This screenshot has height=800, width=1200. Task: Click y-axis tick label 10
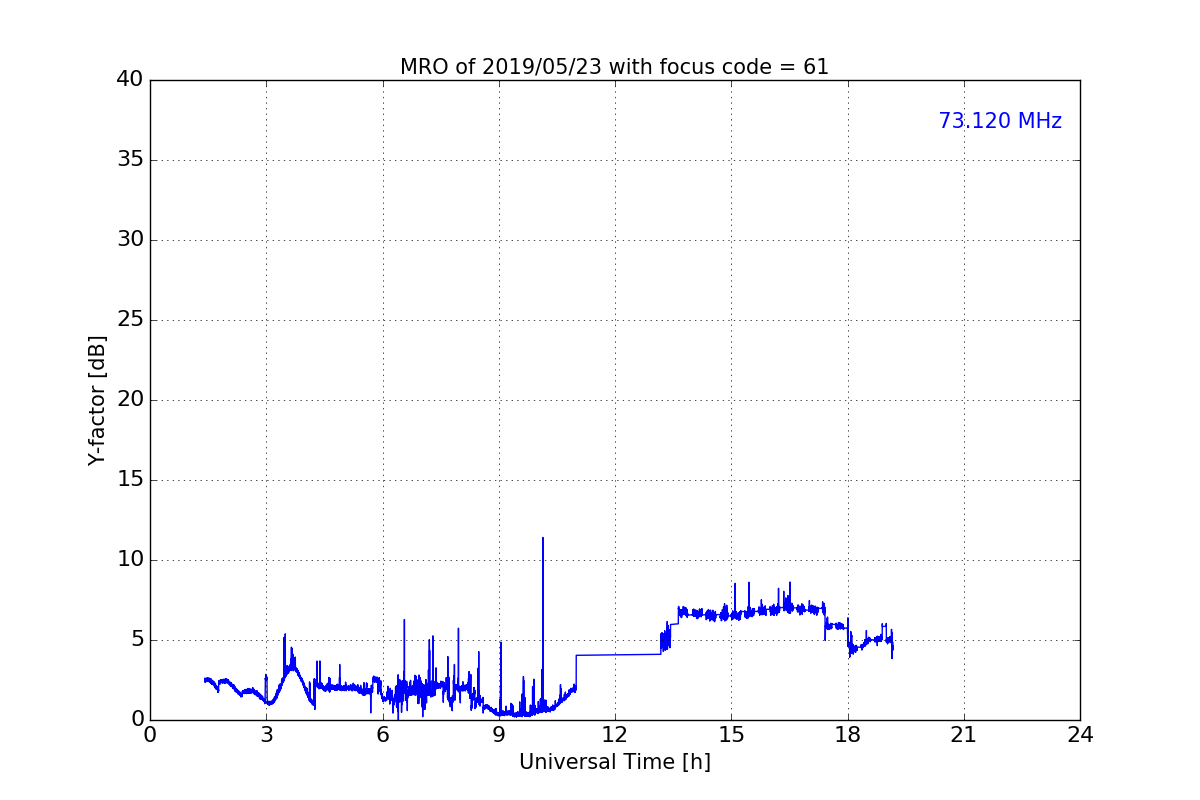(129, 560)
